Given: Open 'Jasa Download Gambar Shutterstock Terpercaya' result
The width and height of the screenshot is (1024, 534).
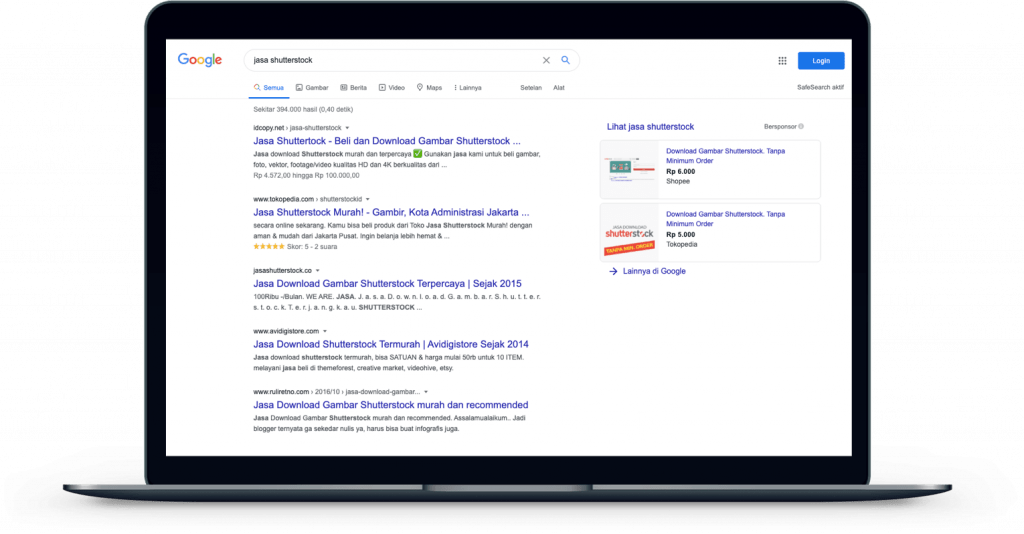Looking at the screenshot, I should coord(387,283).
